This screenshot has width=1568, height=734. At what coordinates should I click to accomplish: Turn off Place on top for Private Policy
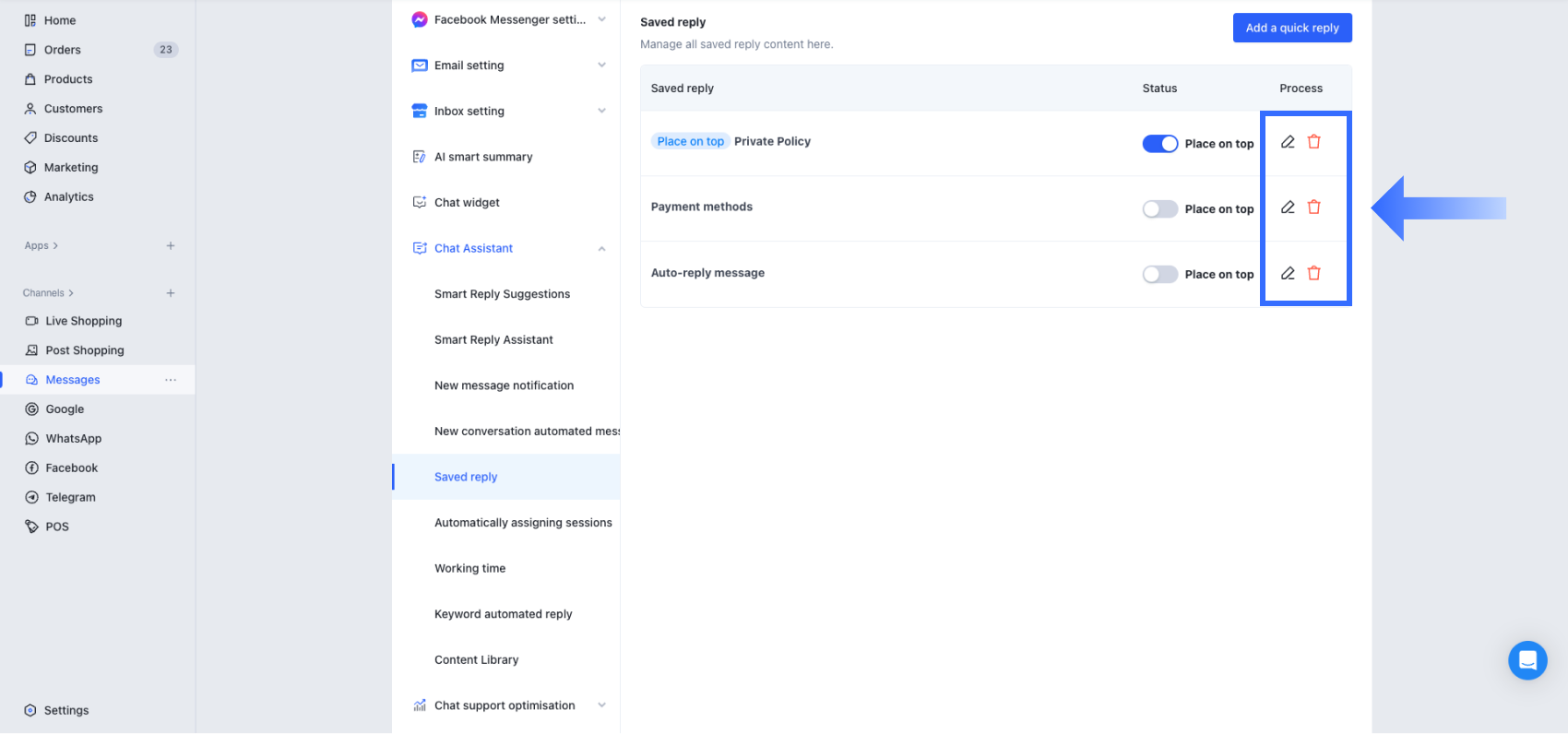pyautogui.click(x=1160, y=144)
